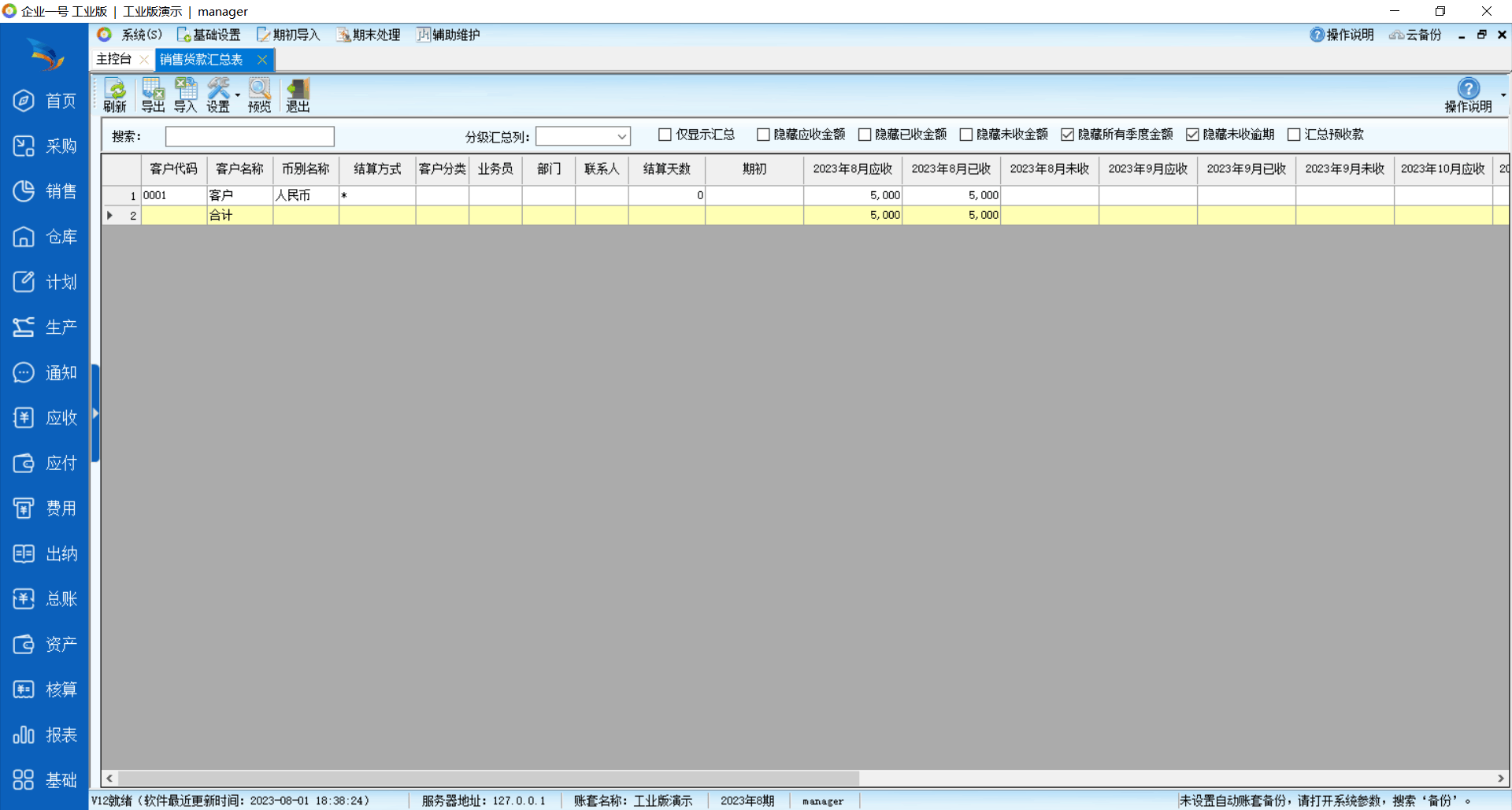Image resolution: width=1512 pixels, height=810 pixels.
Task: Open 销售 module in the sidebar
Action: pyautogui.click(x=45, y=191)
